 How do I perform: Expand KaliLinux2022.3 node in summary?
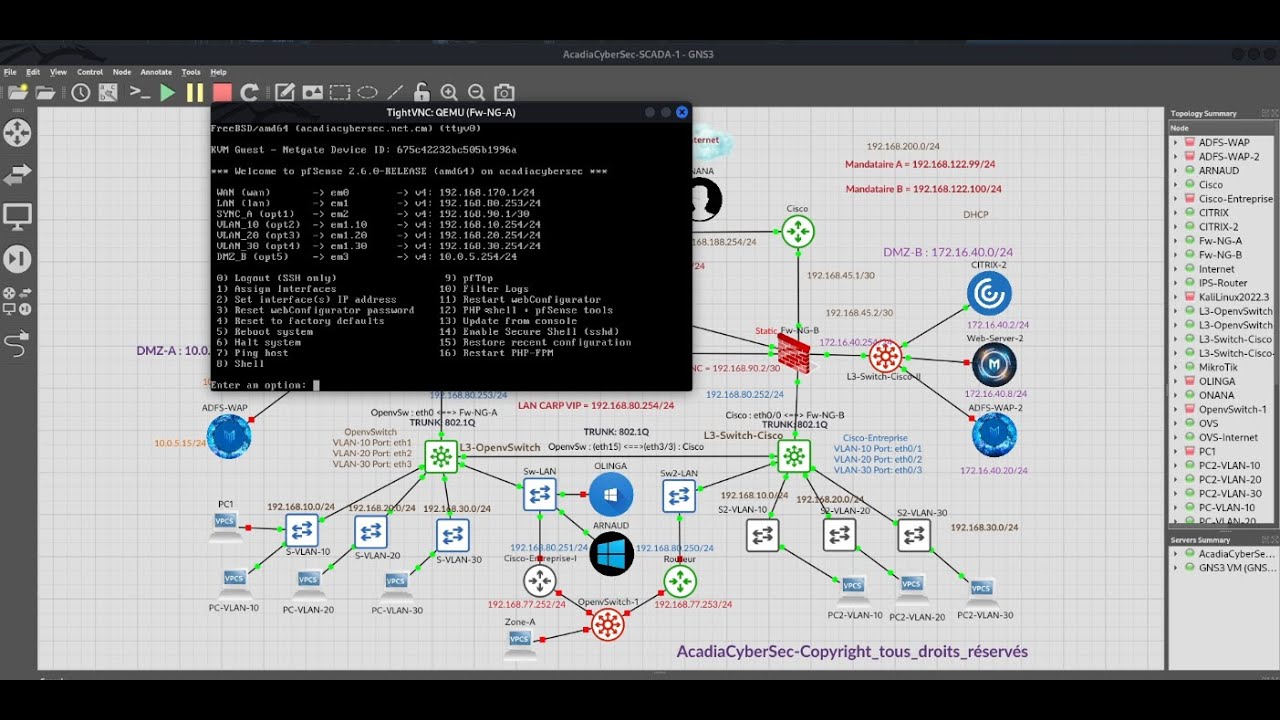tap(1176, 297)
